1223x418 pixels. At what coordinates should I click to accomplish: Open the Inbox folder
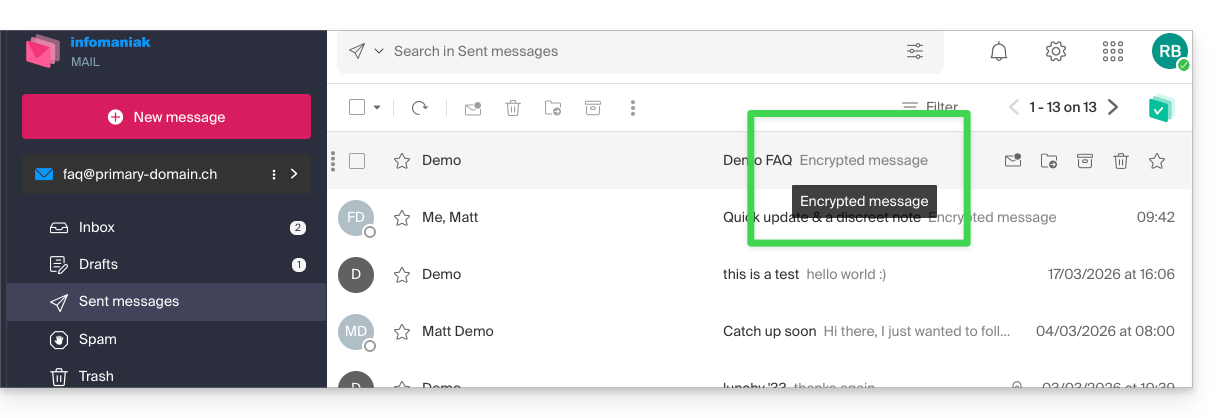click(x=97, y=227)
